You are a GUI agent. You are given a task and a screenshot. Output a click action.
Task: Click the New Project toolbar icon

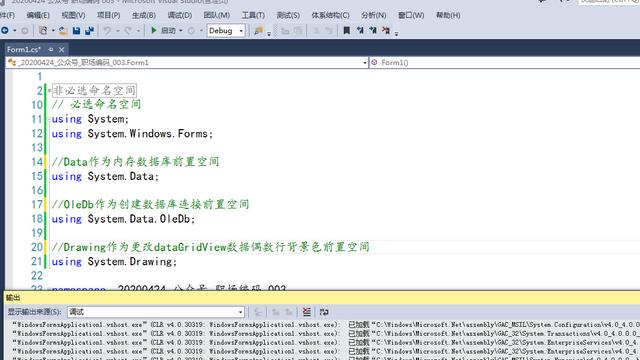tap(43, 31)
